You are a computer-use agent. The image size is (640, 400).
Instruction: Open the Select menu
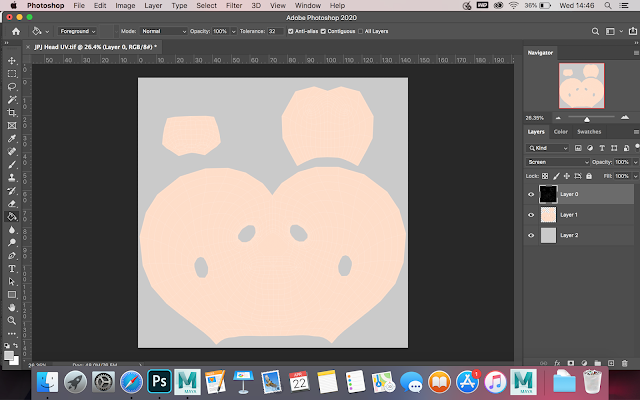[x=207, y=6]
